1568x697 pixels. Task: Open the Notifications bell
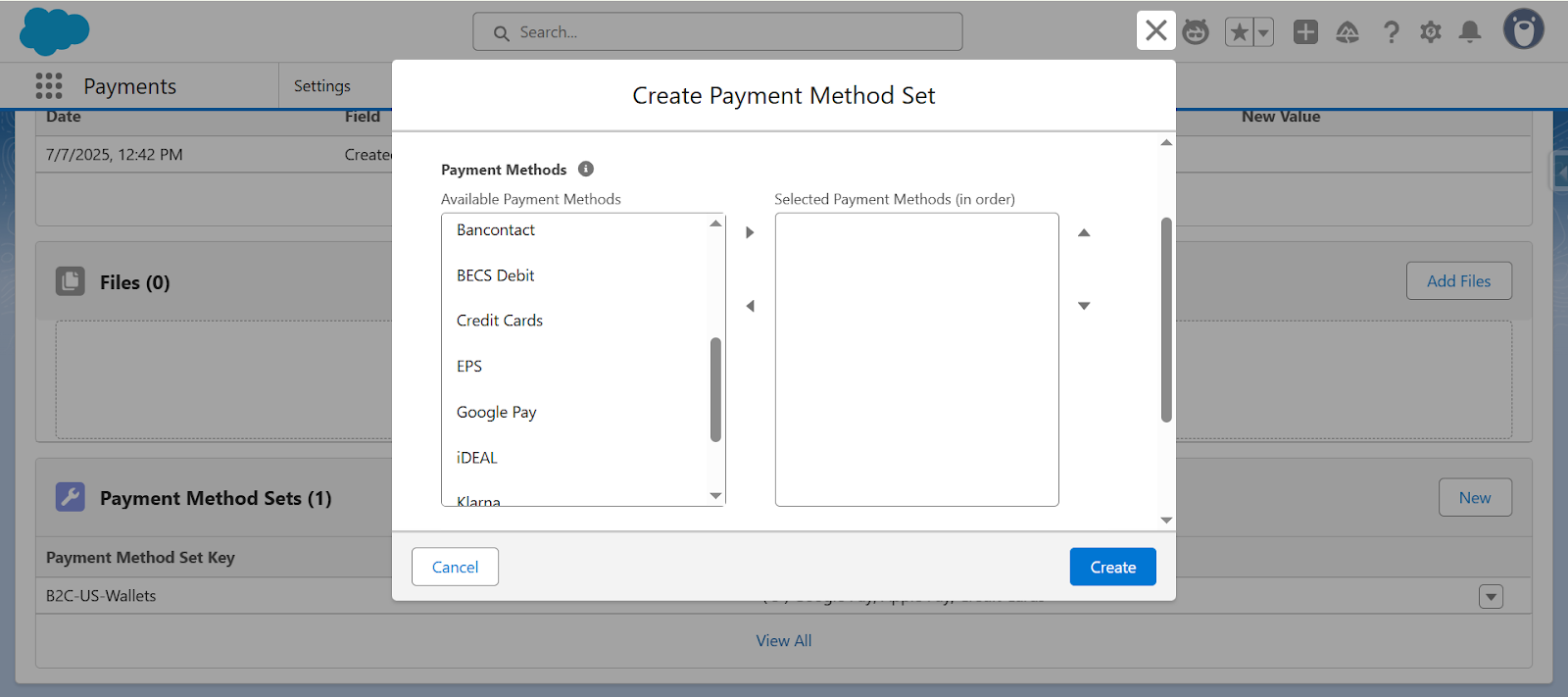[1470, 32]
